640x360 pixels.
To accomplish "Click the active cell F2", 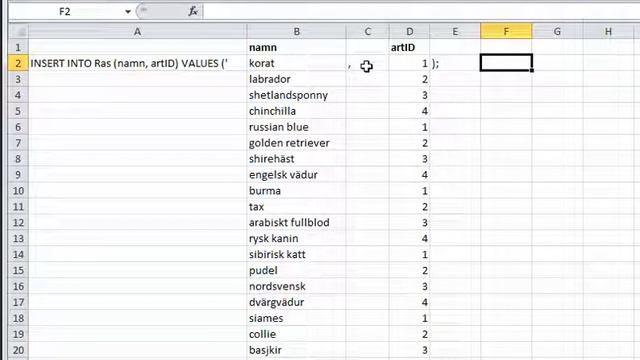I will click(506, 63).
